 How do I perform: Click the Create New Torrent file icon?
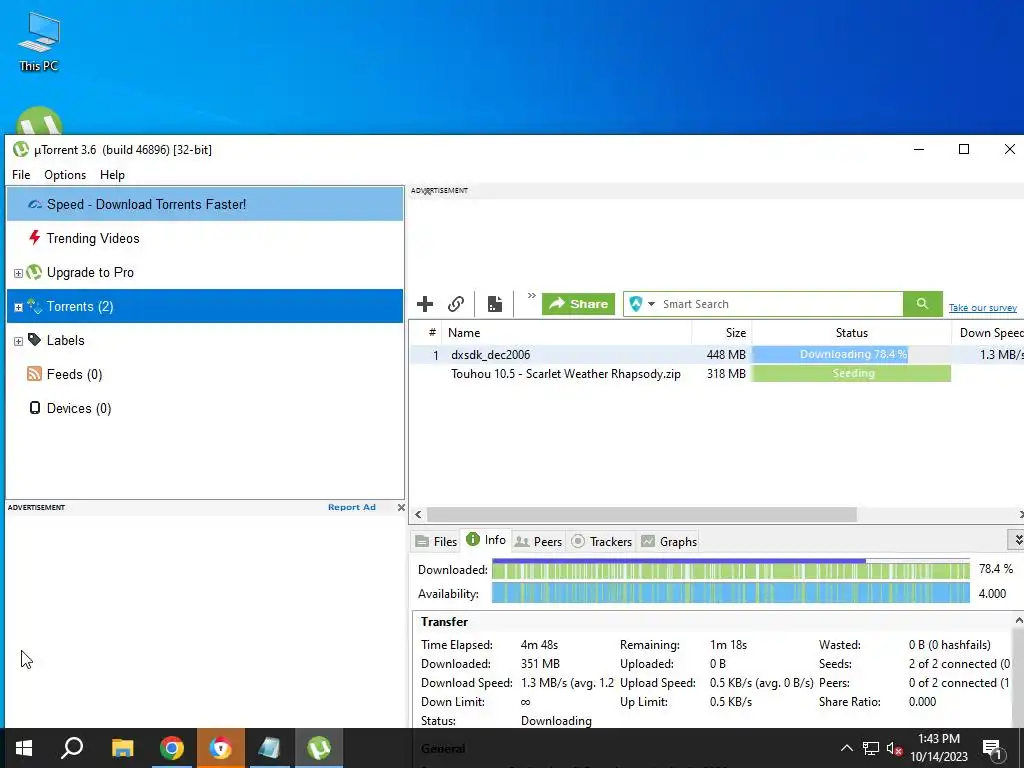click(495, 304)
